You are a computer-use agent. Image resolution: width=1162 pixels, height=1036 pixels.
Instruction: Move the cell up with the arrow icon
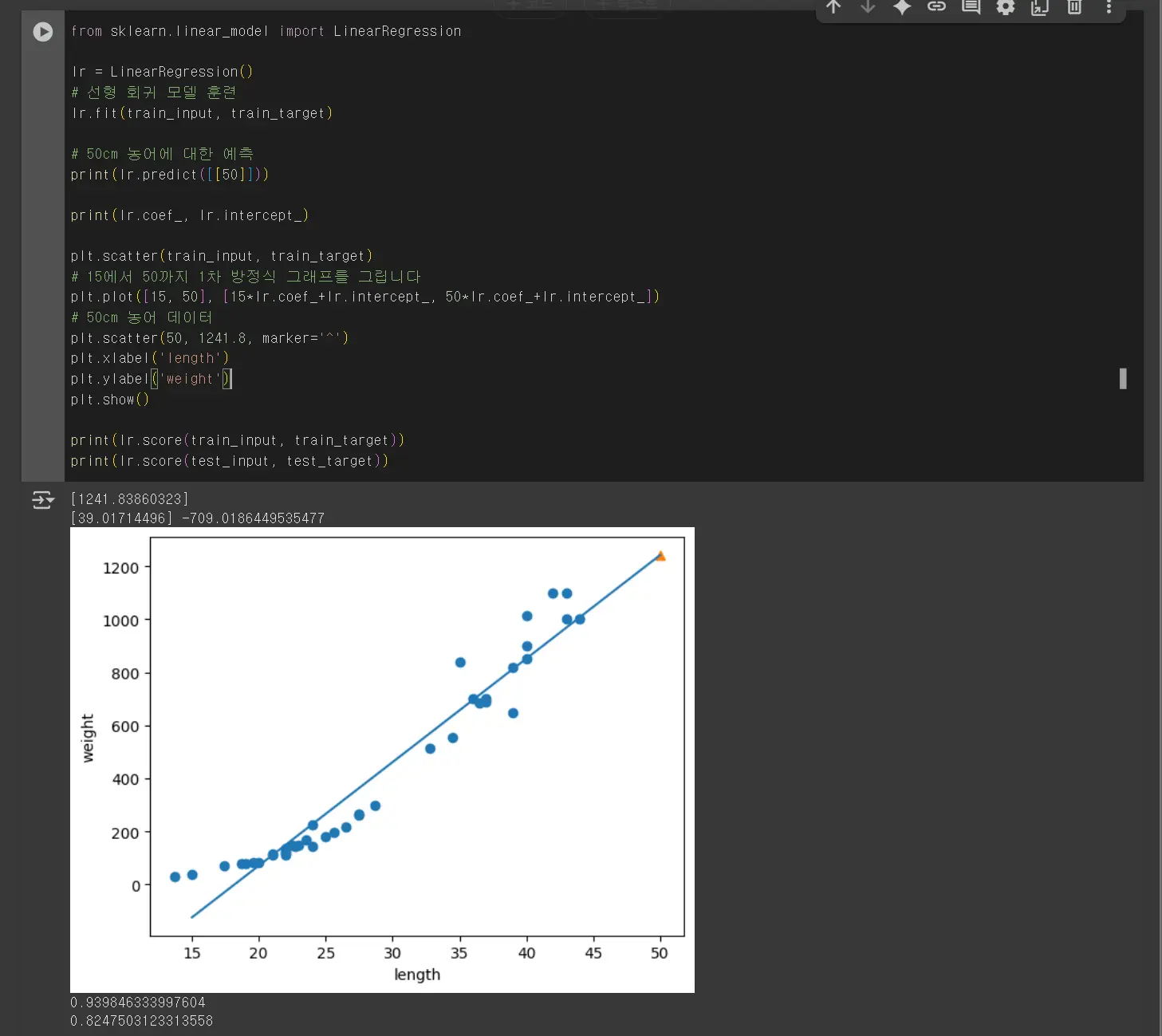pos(833,7)
